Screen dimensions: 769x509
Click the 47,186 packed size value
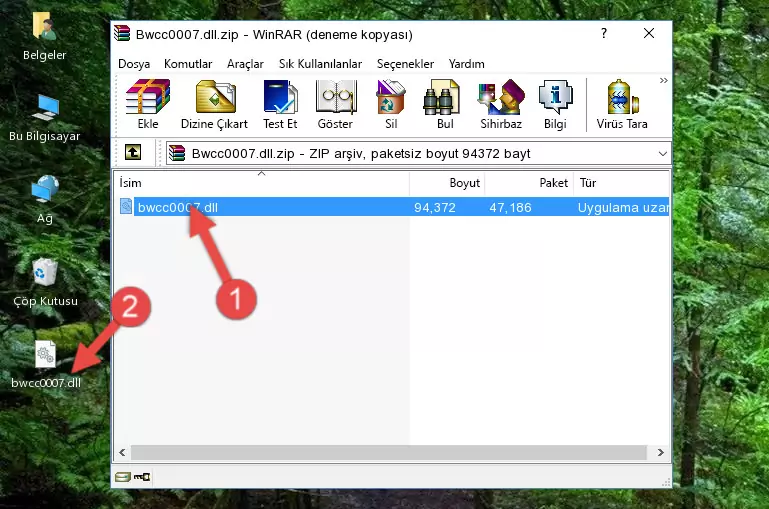[x=510, y=207]
